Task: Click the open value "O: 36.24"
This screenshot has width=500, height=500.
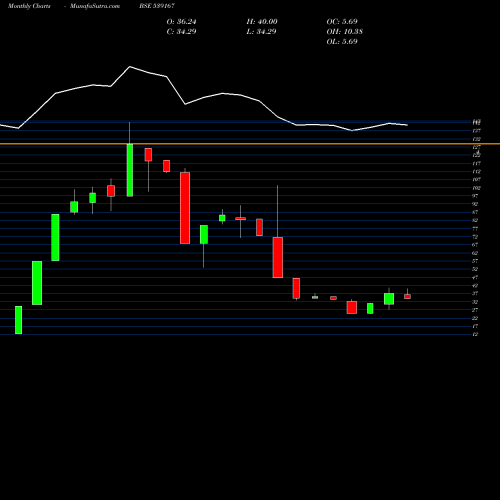Action: tap(182, 22)
